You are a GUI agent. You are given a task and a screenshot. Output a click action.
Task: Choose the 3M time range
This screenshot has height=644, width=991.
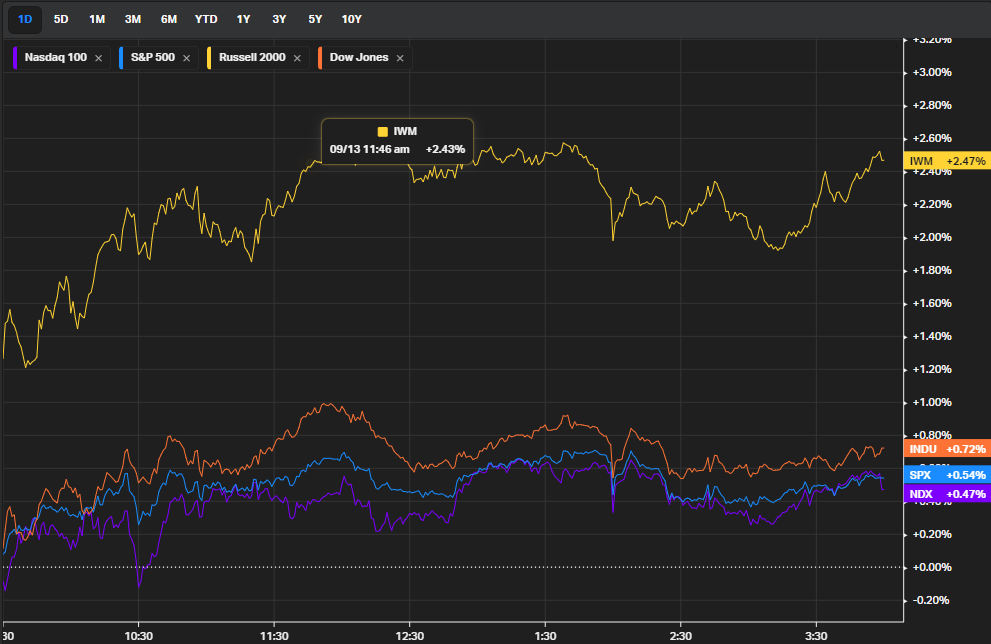click(x=133, y=19)
